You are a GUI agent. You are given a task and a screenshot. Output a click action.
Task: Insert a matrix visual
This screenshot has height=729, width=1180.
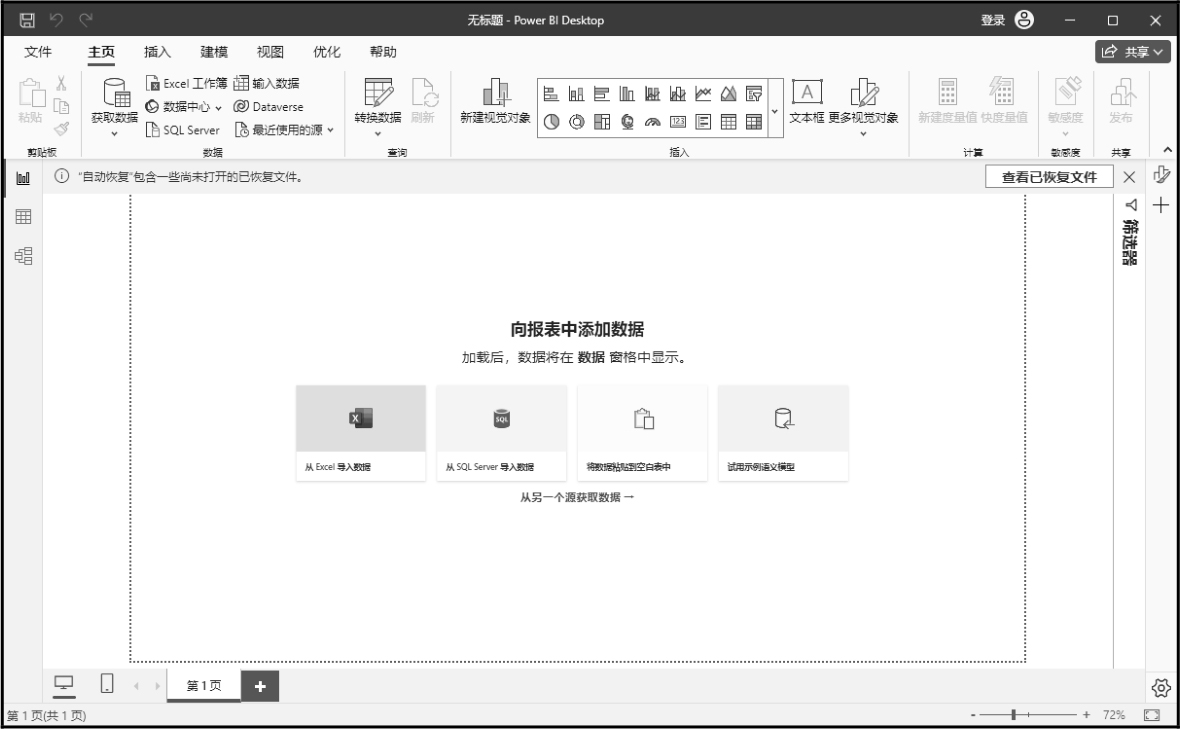coord(754,121)
